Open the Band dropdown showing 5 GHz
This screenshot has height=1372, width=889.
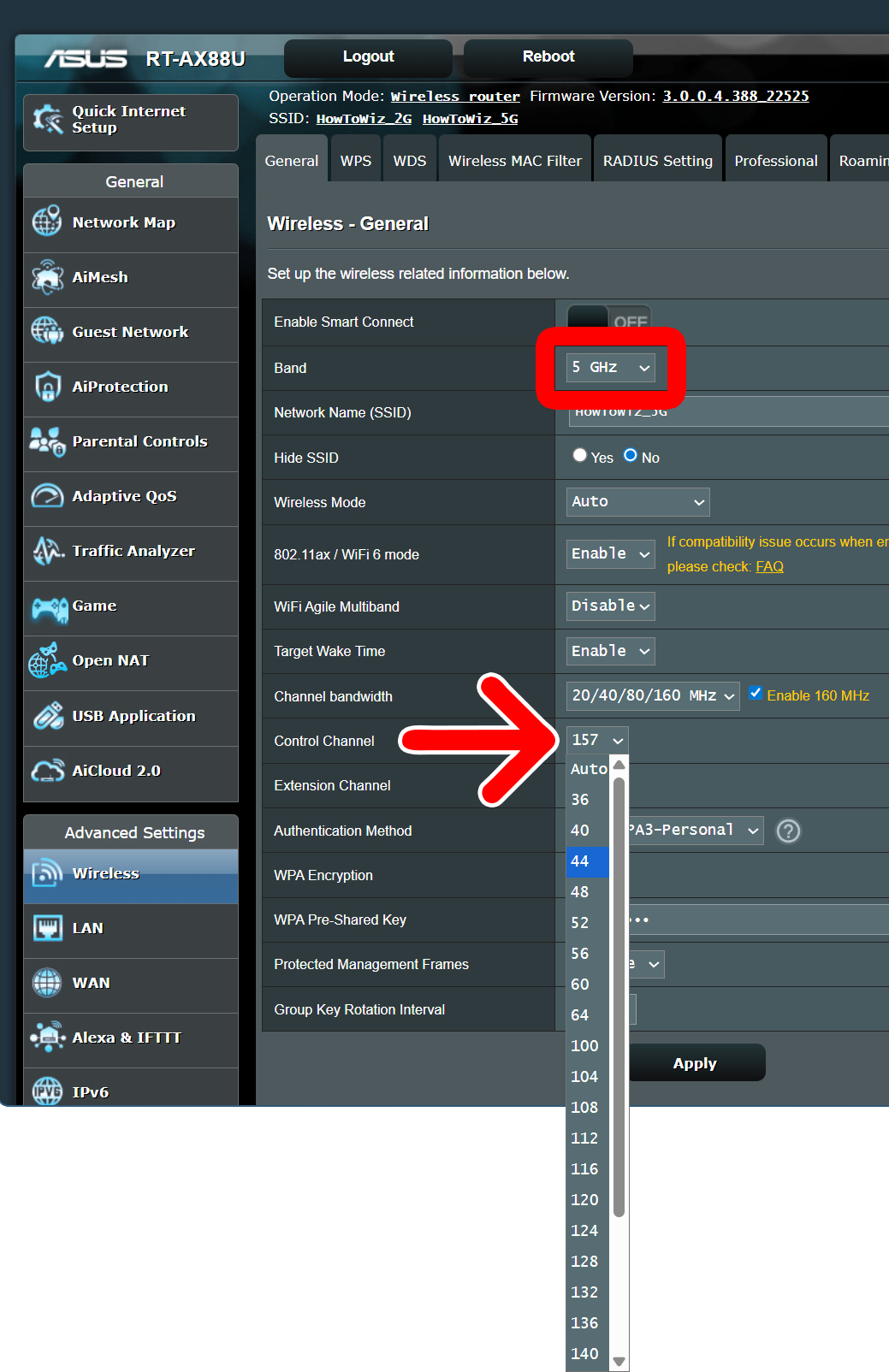click(611, 368)
